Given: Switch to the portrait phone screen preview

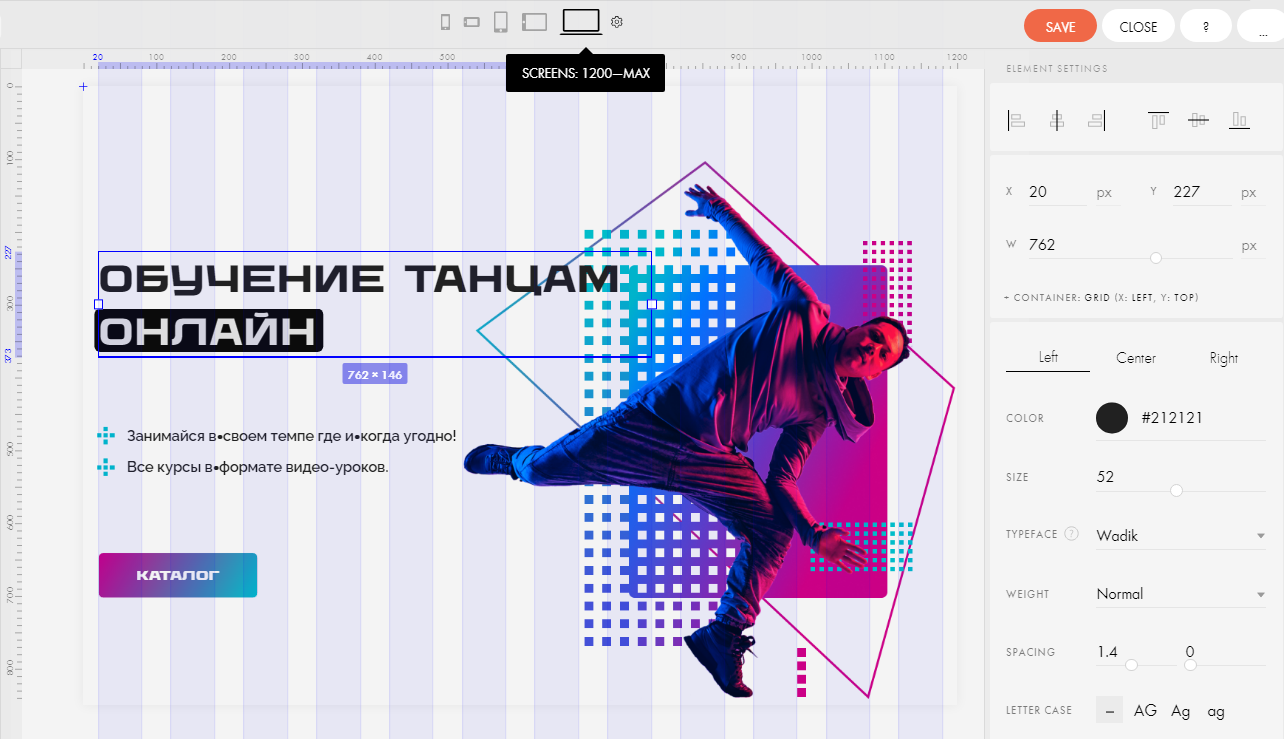Looking at the screenshot, I should 446,22.
